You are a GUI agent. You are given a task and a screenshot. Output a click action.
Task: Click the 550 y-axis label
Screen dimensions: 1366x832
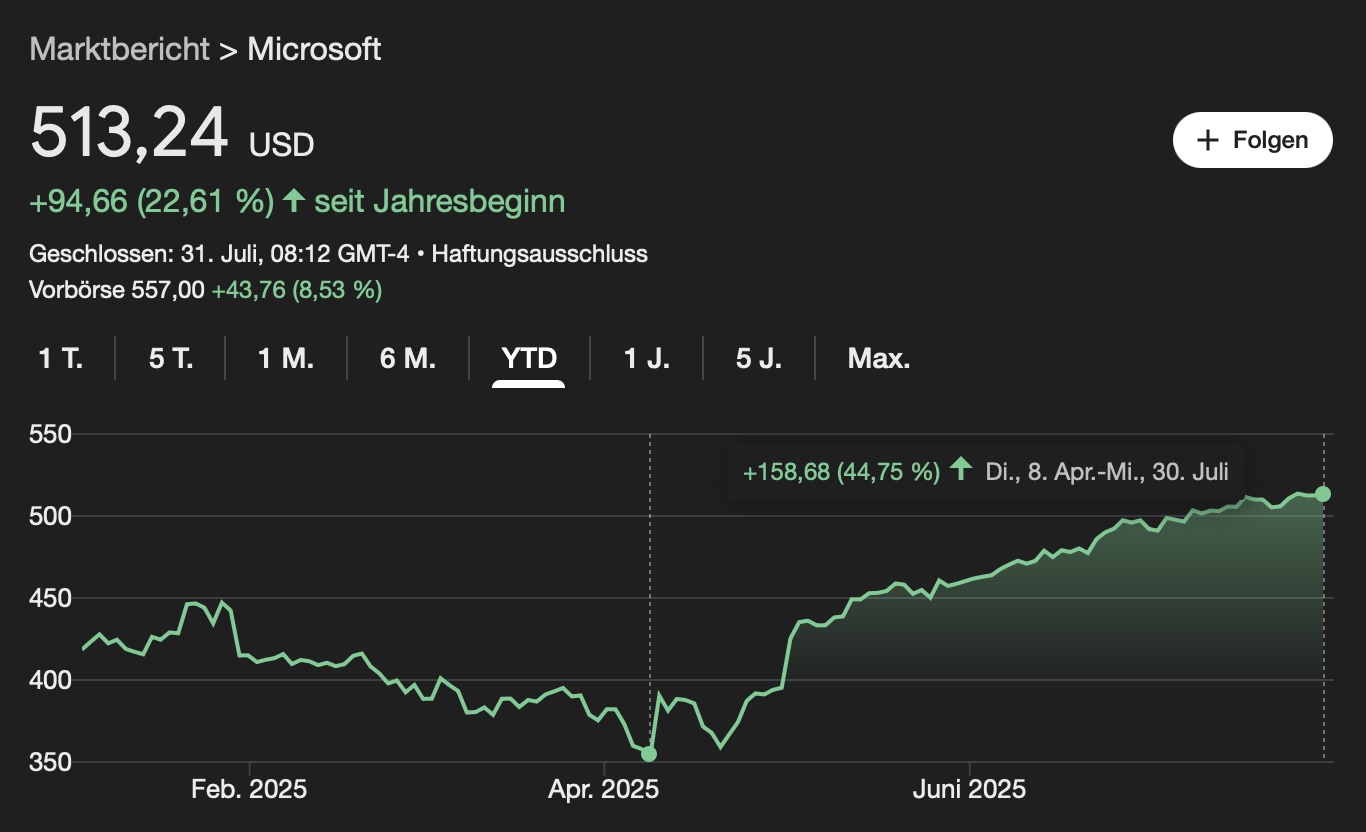click(49, 435)
